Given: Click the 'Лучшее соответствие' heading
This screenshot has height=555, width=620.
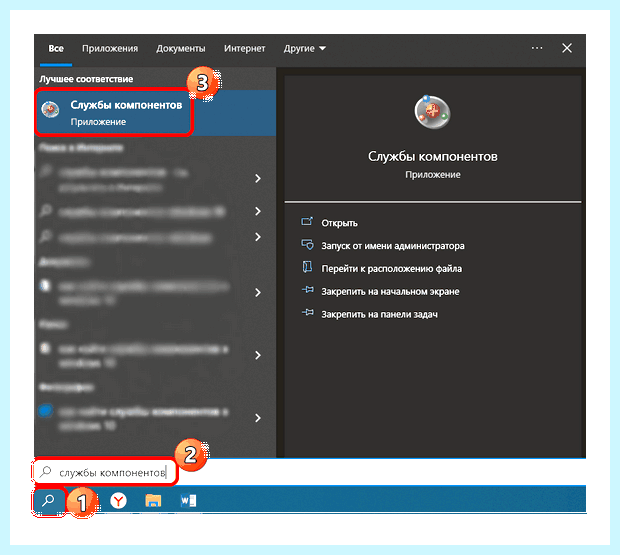Looking at the screenshot, I should pyautogui.click(x=86, y=79).
